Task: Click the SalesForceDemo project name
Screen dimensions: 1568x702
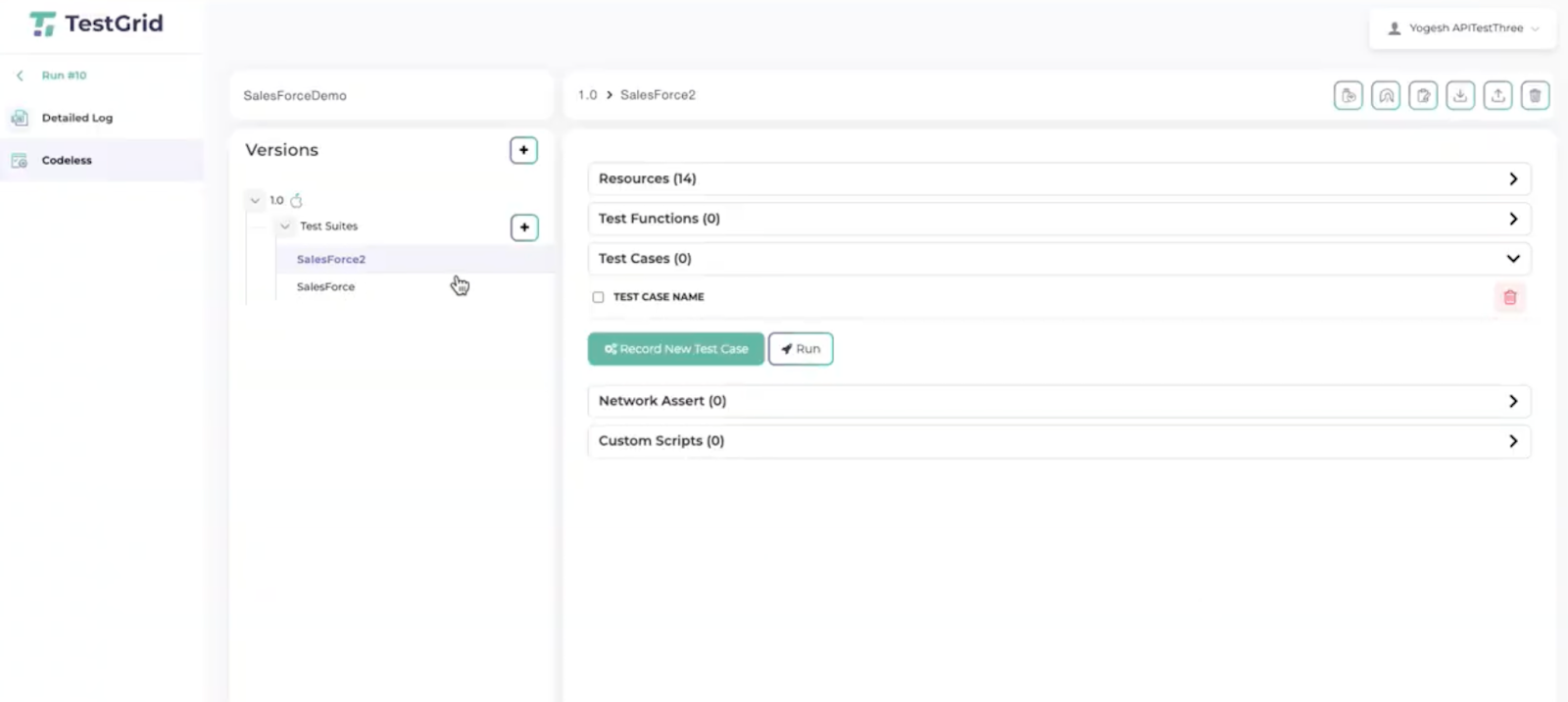Action: pos(295,95)
